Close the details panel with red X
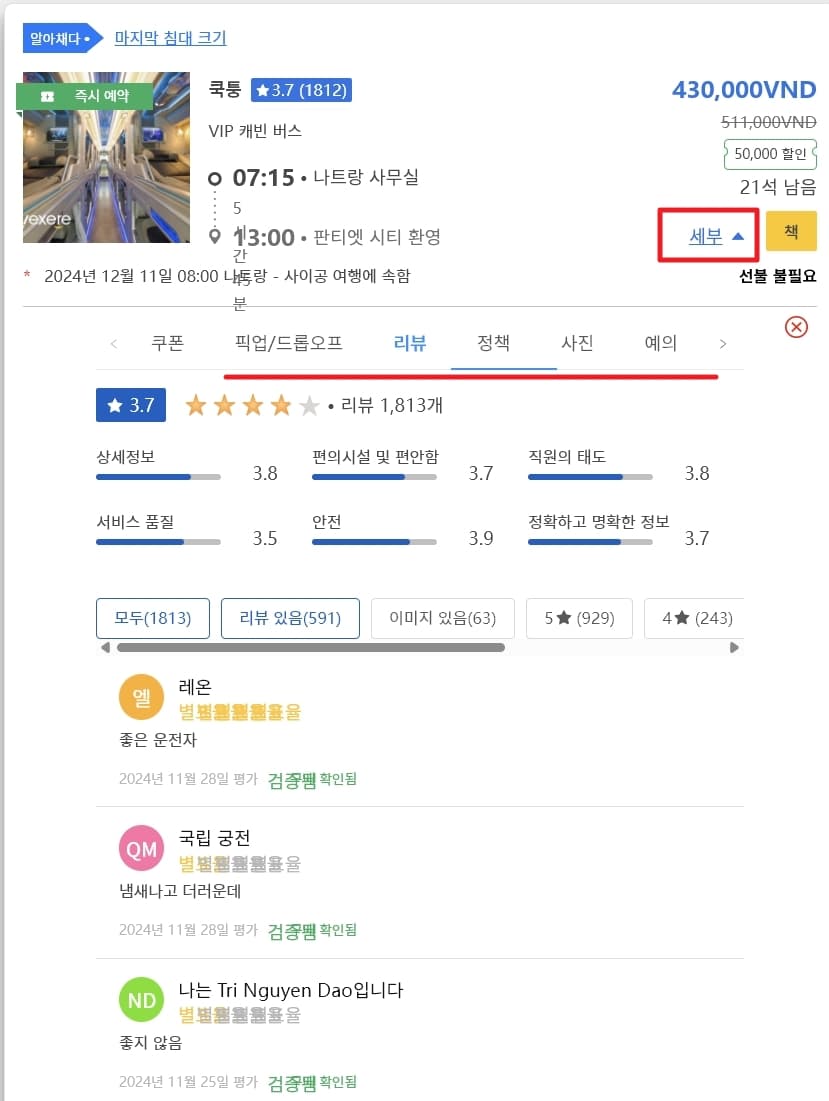This screenshot has height=1101, width=829. [x=796, y=327]
